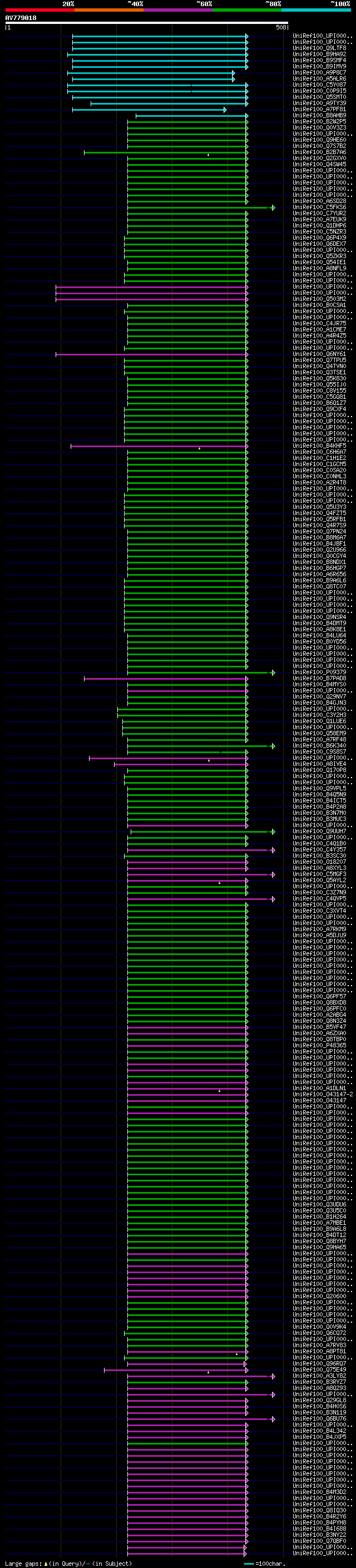Open hit UniRef100_Q9UUH7

point(319,832)
